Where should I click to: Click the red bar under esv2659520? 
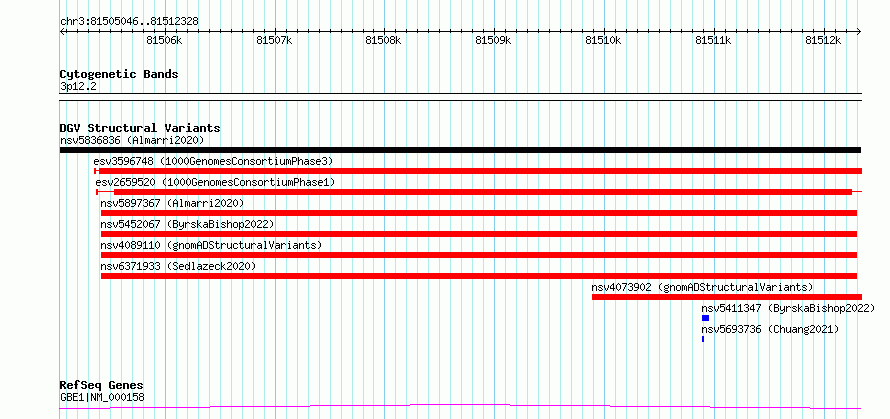click(479, 192)
